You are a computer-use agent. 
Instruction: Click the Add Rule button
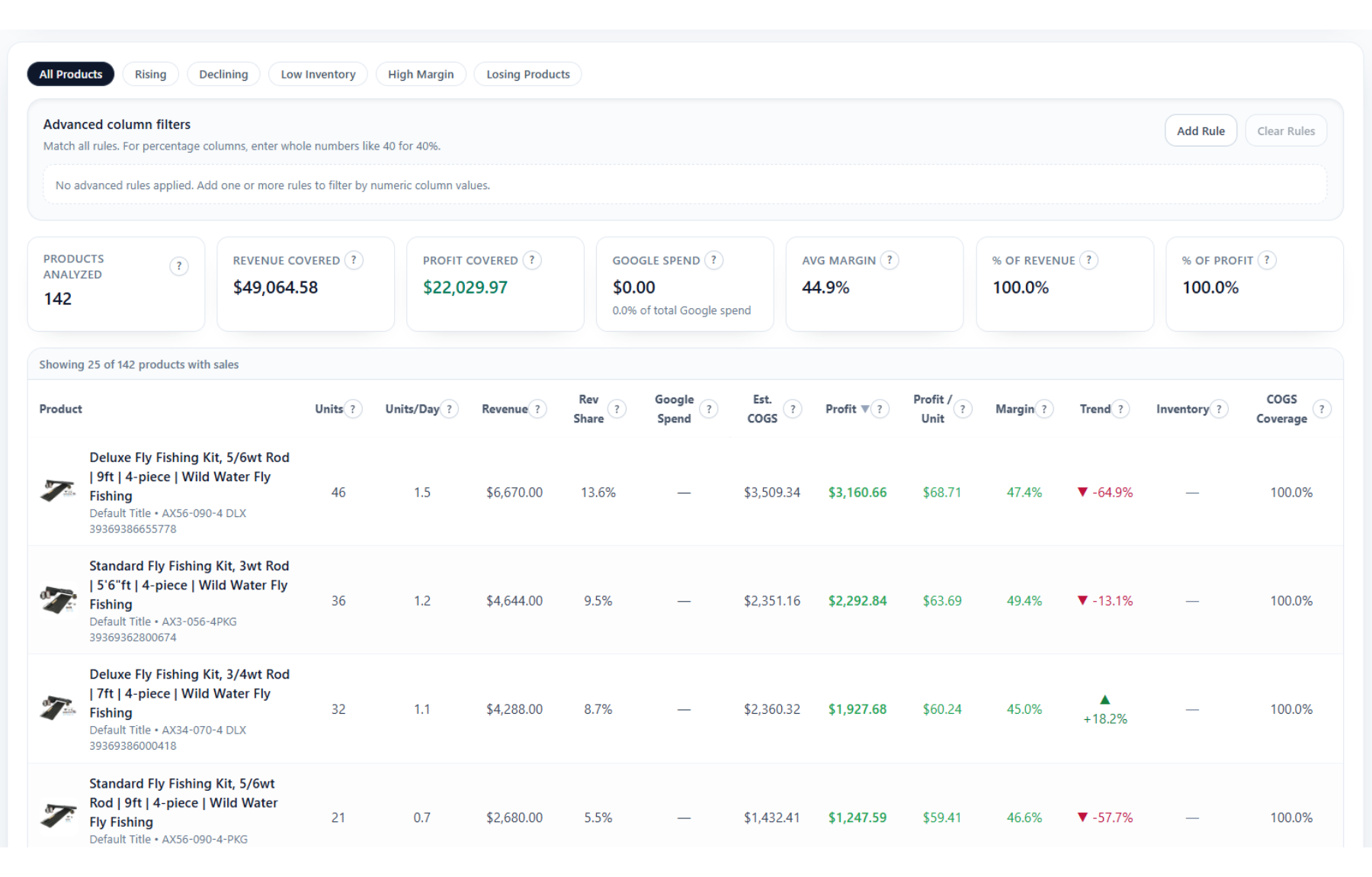coord(1200,130)
